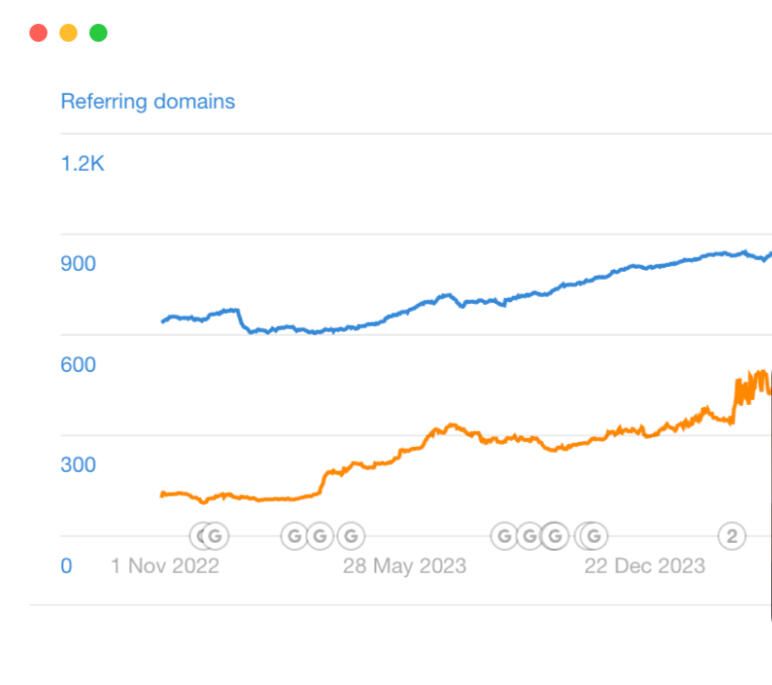This screenshot has height=685, width=772.
Task: Click the 600 axis label
Action: pos(78,364)
